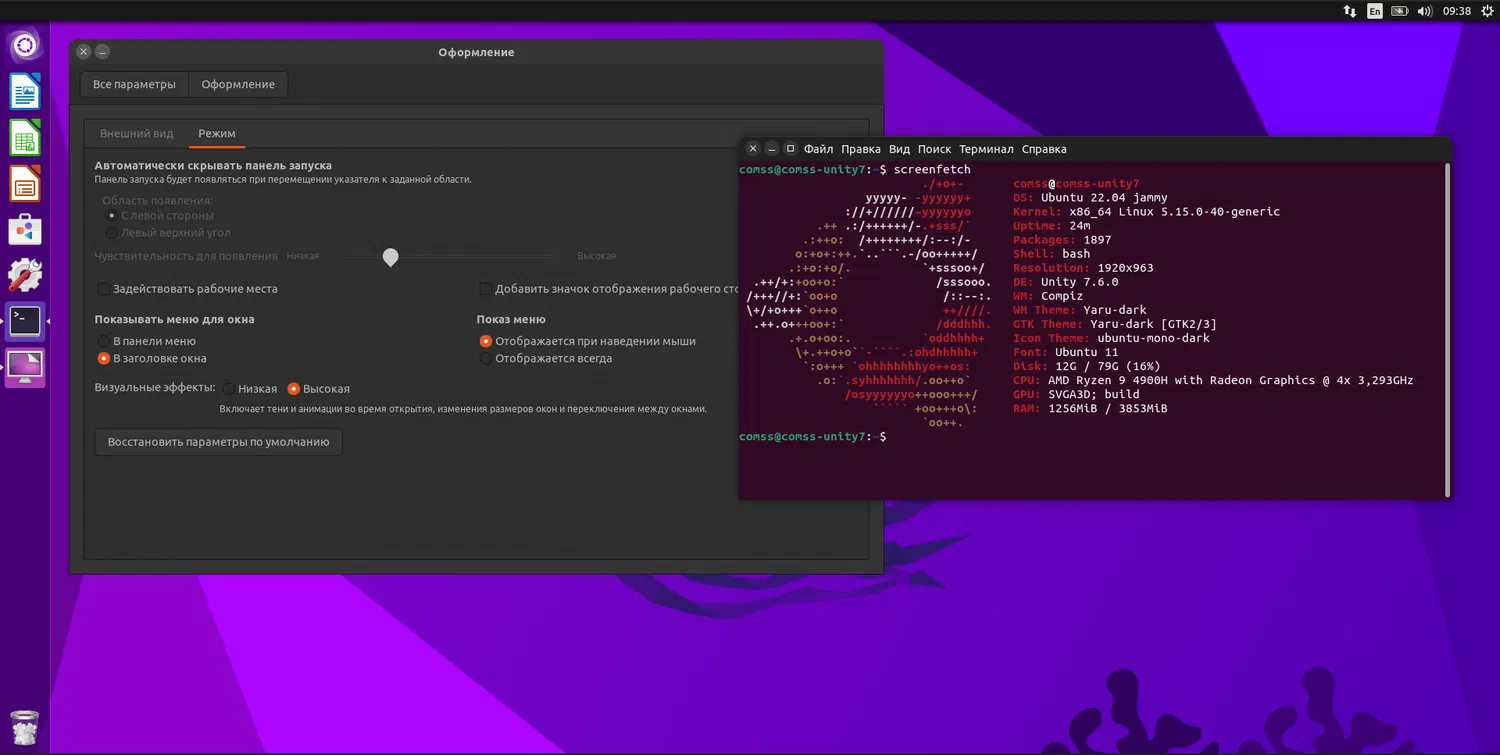
Task: Open the Терминал menu in Terminal window
Action: pos(986,149)
